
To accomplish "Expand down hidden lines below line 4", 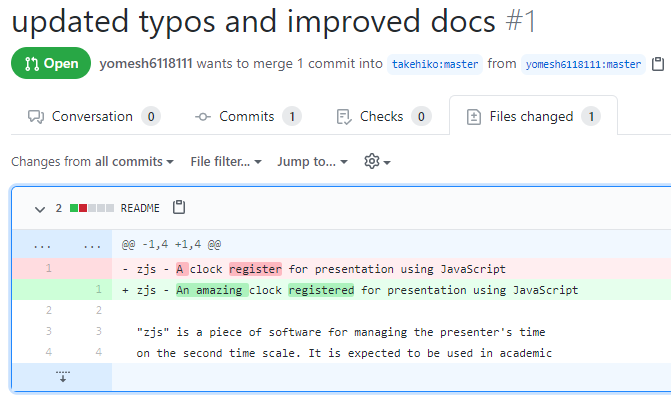I will (62, 377).
